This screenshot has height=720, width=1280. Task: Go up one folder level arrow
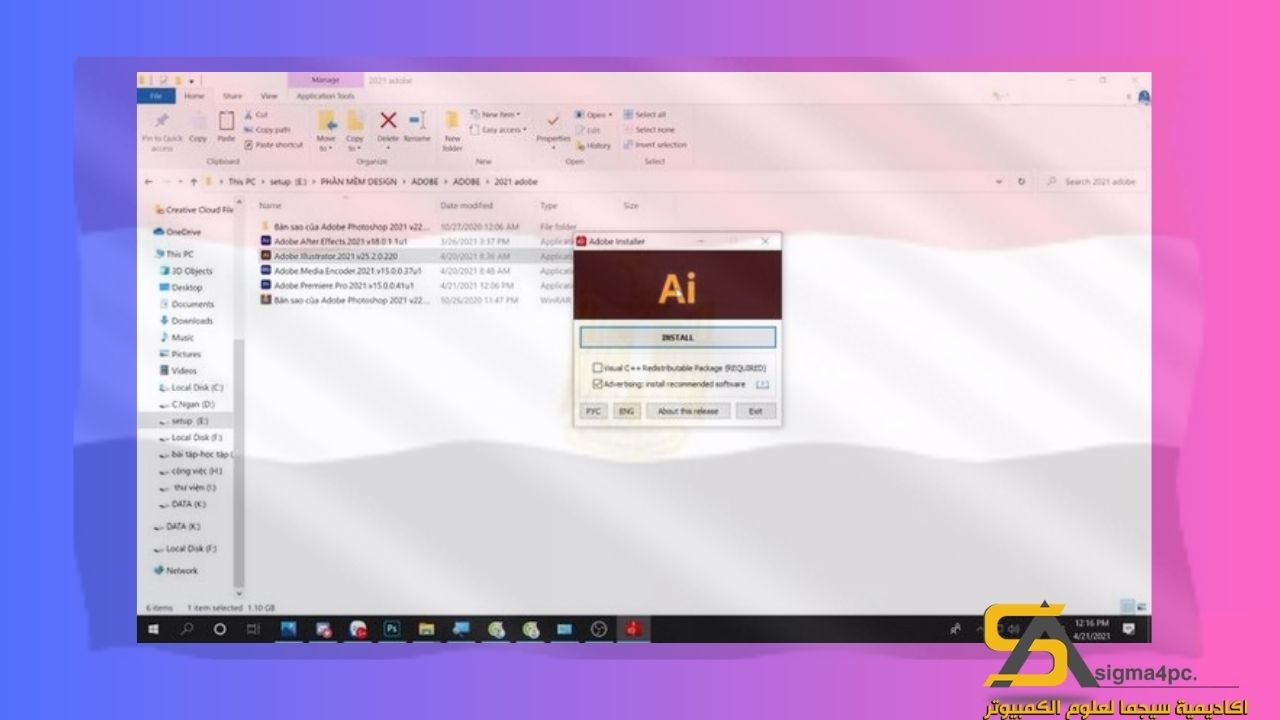click(193, 182)
